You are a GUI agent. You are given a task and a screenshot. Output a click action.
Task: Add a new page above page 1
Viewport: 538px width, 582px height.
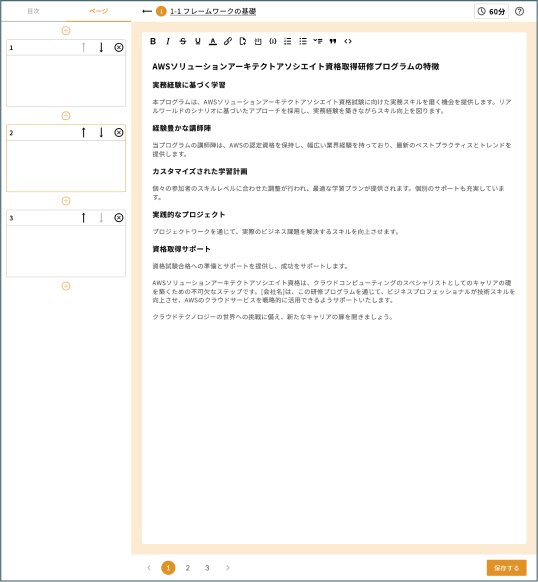coord(66,31)
